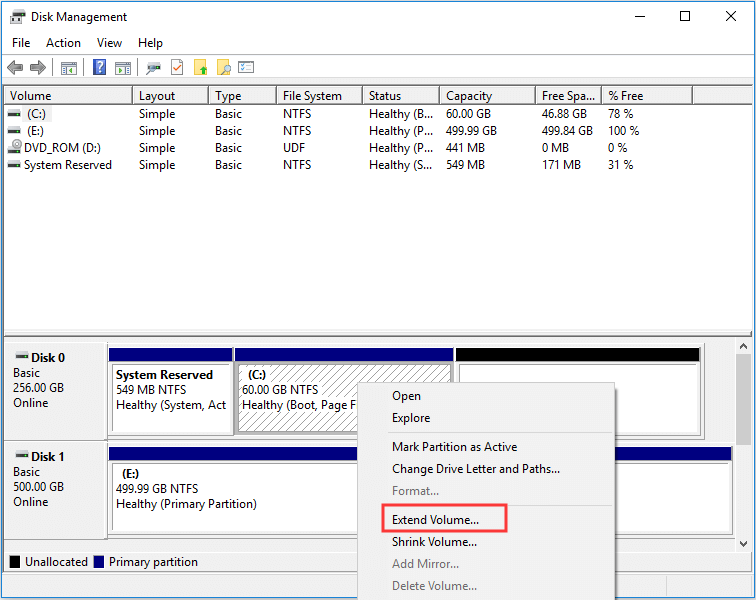Click the Forward arrow toolbar icon
756x600 pixels.
pos(38,68)
